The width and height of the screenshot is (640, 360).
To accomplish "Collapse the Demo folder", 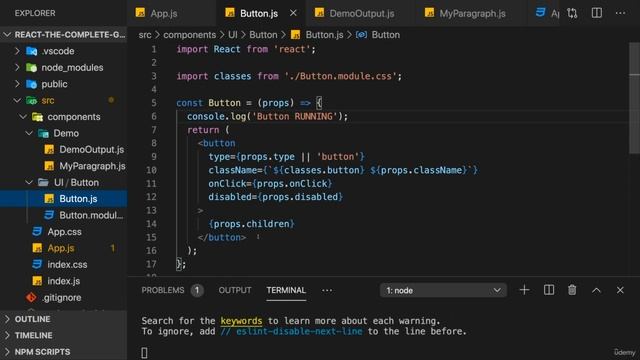I will point(29,133).
